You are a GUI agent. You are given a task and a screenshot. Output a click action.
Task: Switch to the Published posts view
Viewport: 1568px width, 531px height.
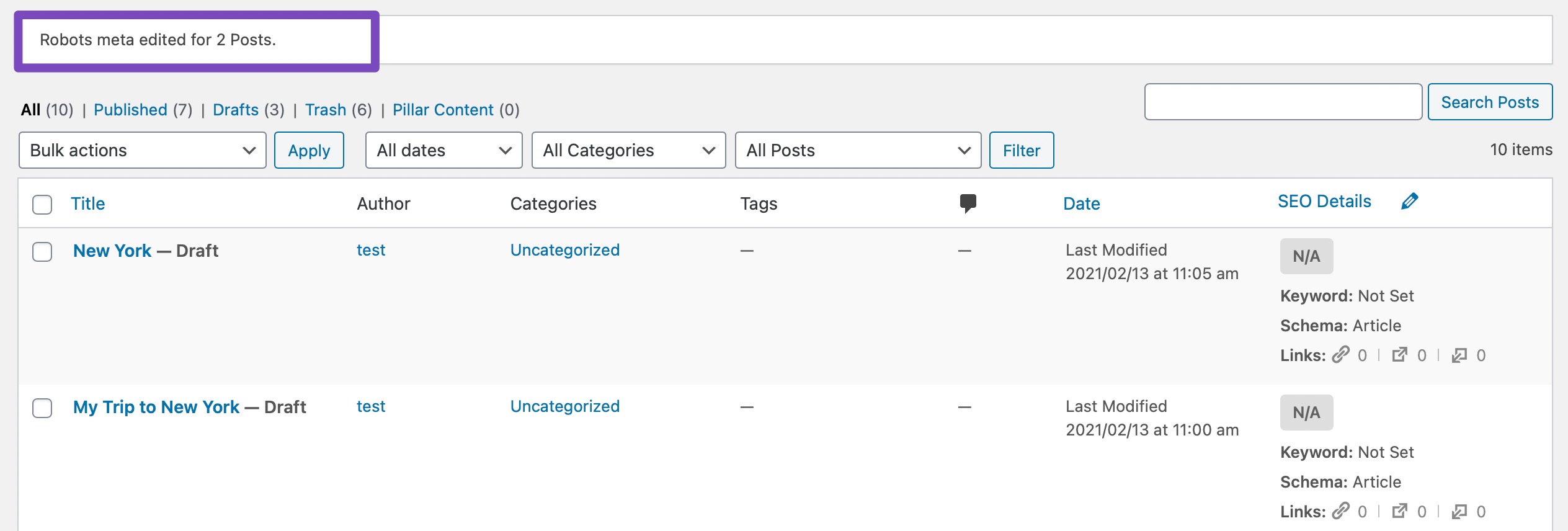pyautogui.click(x=130, y=110)
